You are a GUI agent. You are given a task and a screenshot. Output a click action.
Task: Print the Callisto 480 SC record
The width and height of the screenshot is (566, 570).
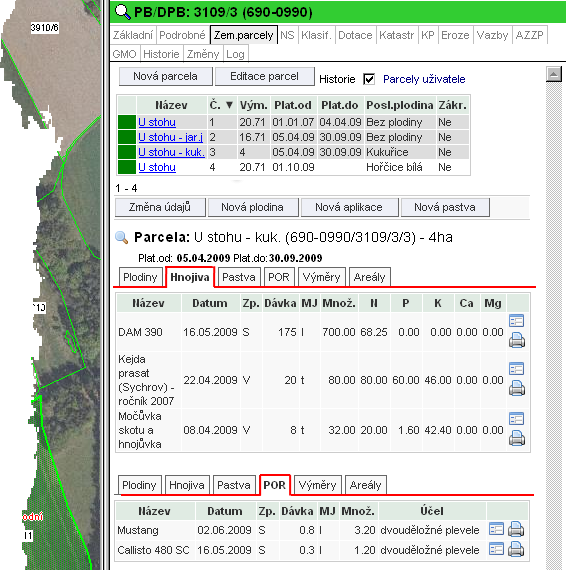click(x=516, y=549)
